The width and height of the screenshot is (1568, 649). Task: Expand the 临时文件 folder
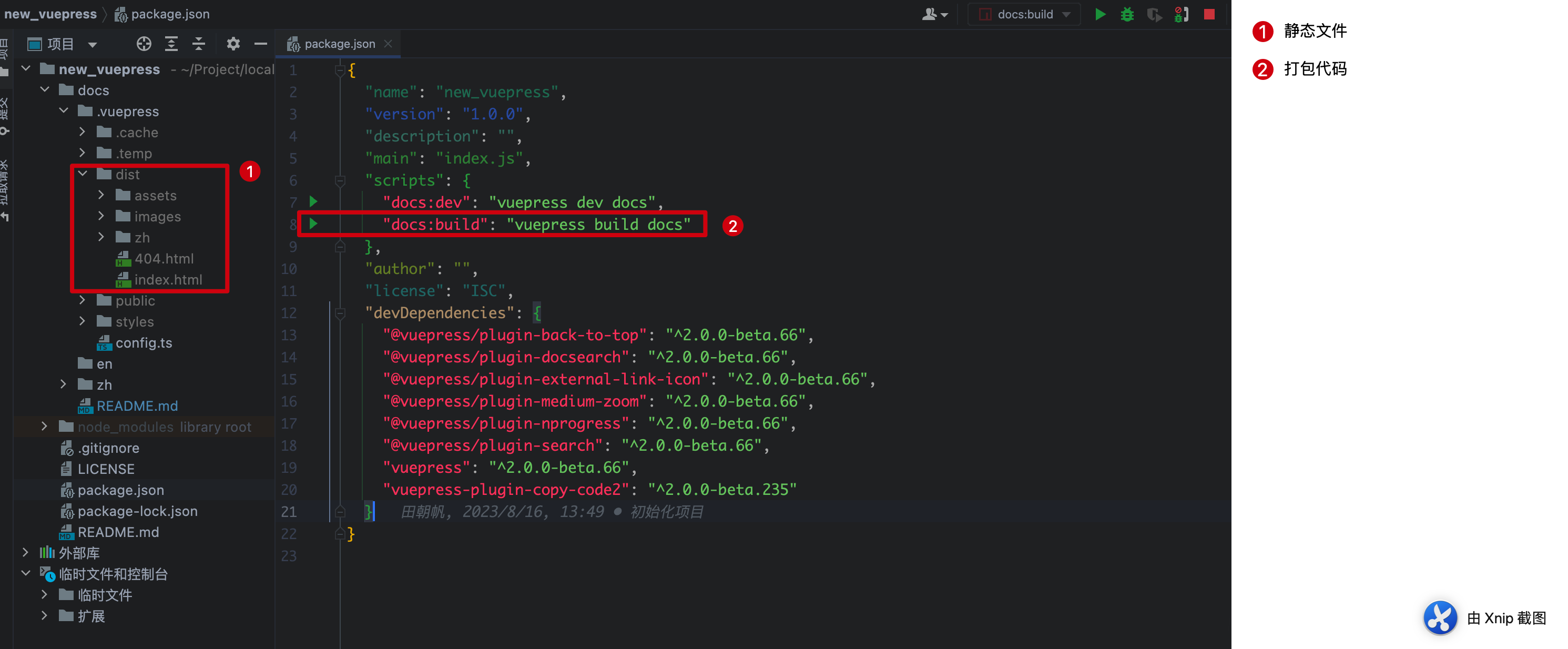pyautogui.click(x=45, y=595)
